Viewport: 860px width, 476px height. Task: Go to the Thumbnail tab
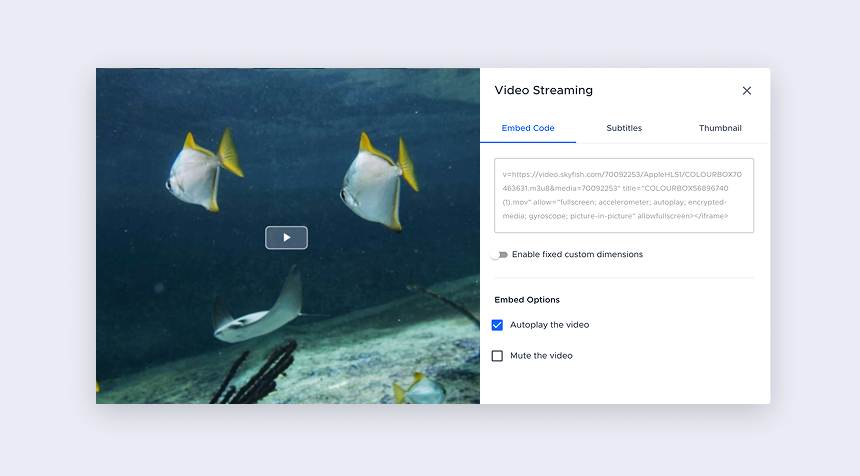point(720,128)
